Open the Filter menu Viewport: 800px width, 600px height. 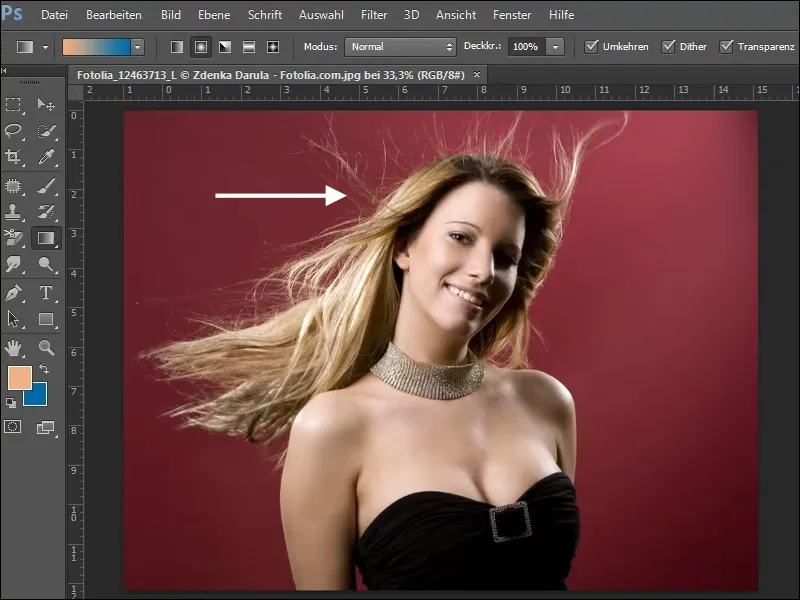(374, 15)
